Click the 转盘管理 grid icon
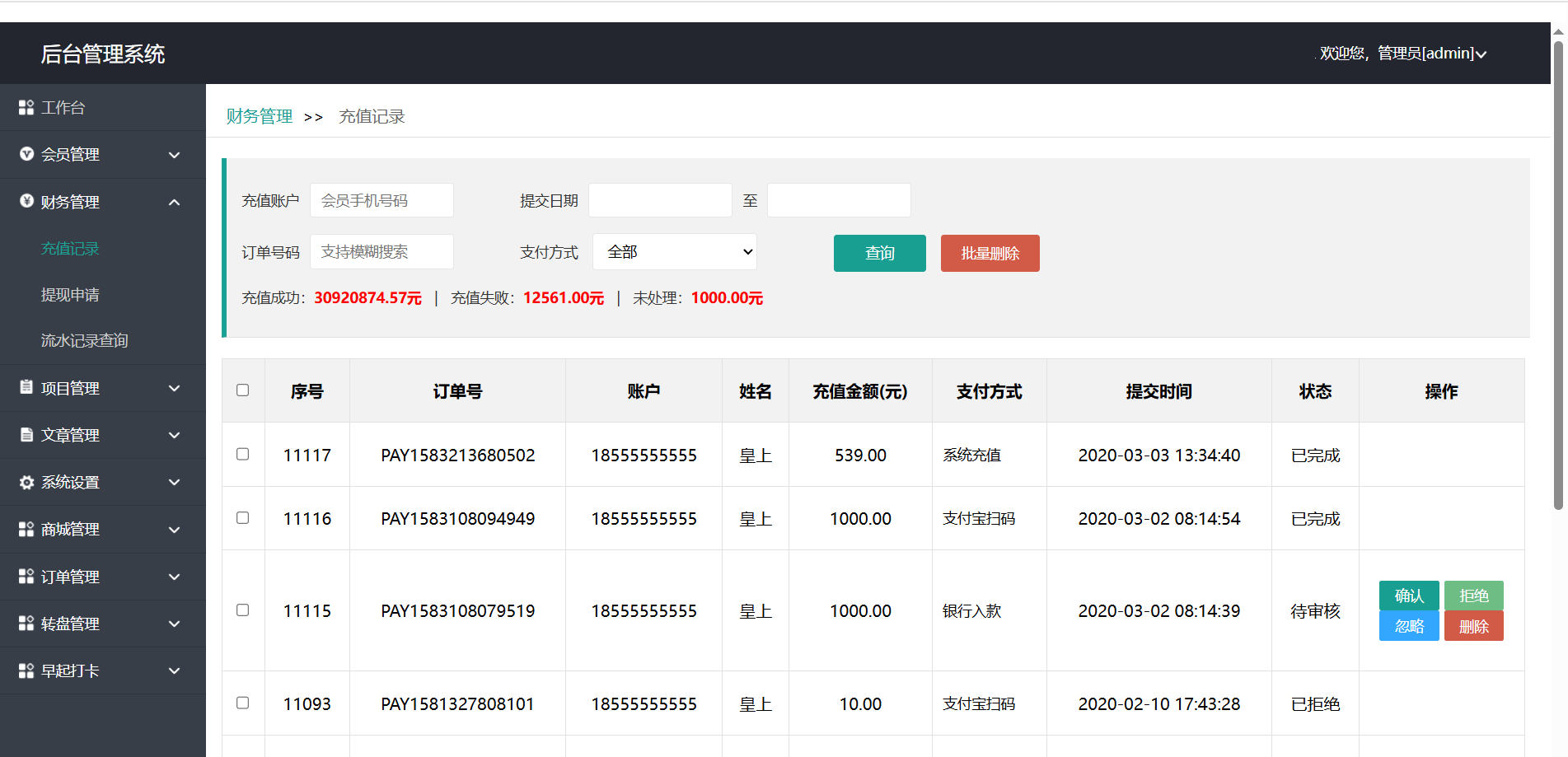This screenshot has width=1568, height=757. [x=26, y=624]
